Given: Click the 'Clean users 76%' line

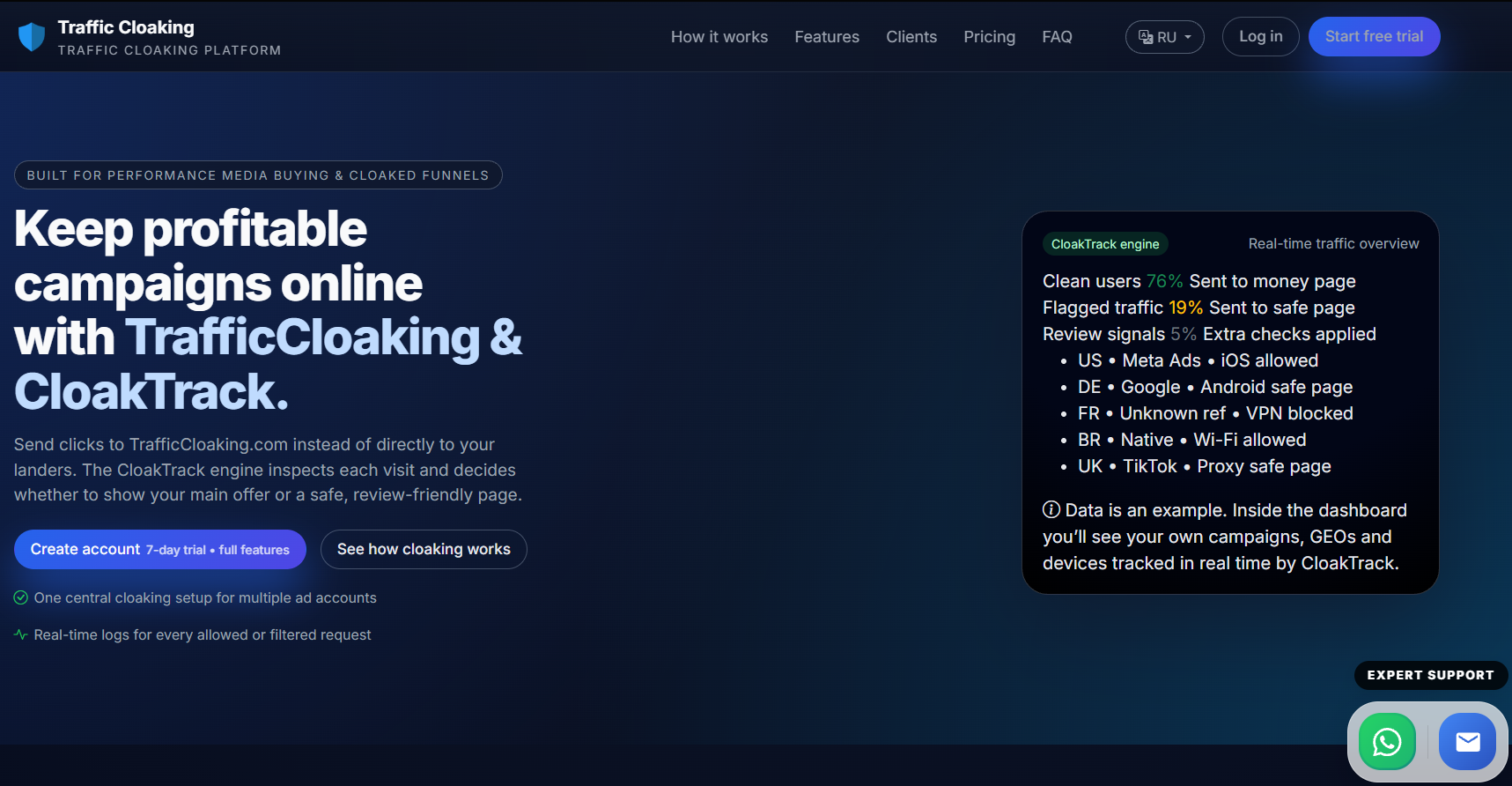Looking at the screenshot, I should point(1199,281).
